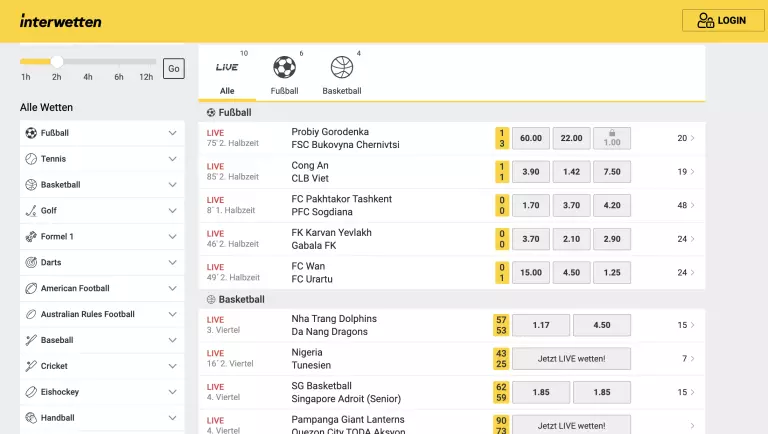768x434 pixels.
Task: Switch to the Fußball live tab
Action: [x=285, y=73]
